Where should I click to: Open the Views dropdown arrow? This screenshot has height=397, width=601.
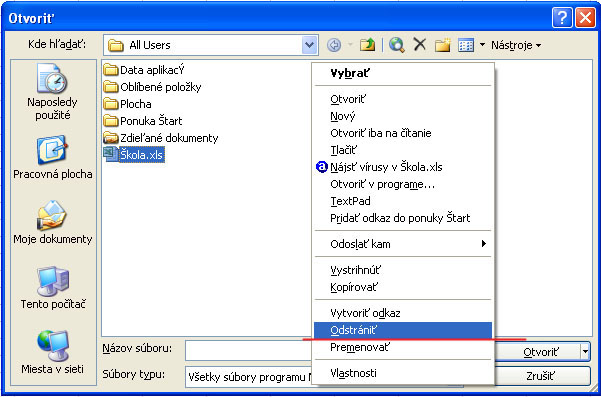[483, 45]
